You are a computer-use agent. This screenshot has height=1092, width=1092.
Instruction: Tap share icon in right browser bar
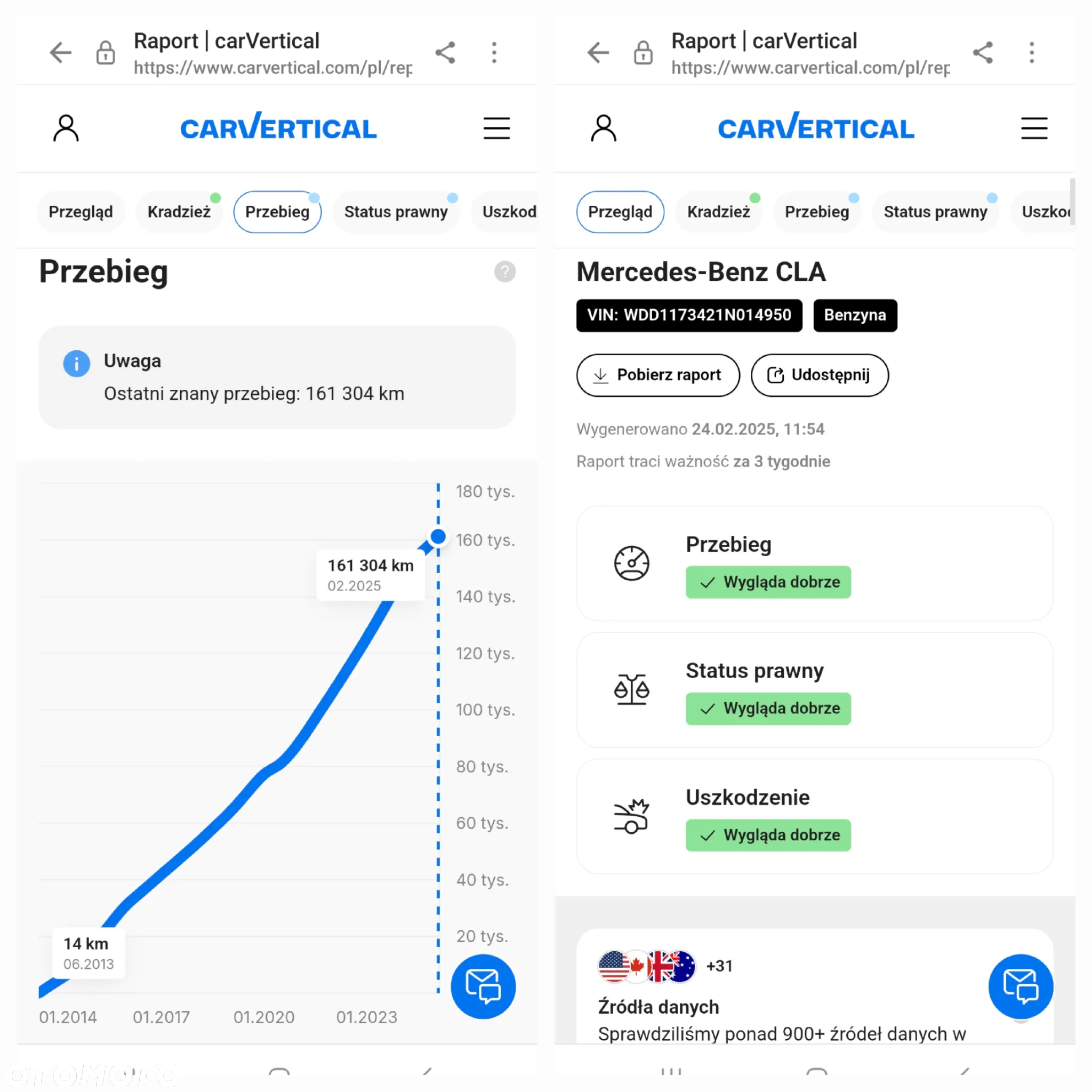[983, 53]
